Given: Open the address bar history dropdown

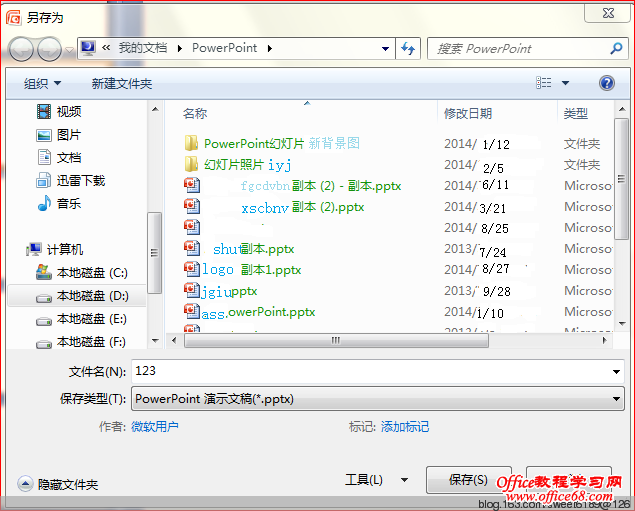Looking at the screenshot, I should [386, 49].
